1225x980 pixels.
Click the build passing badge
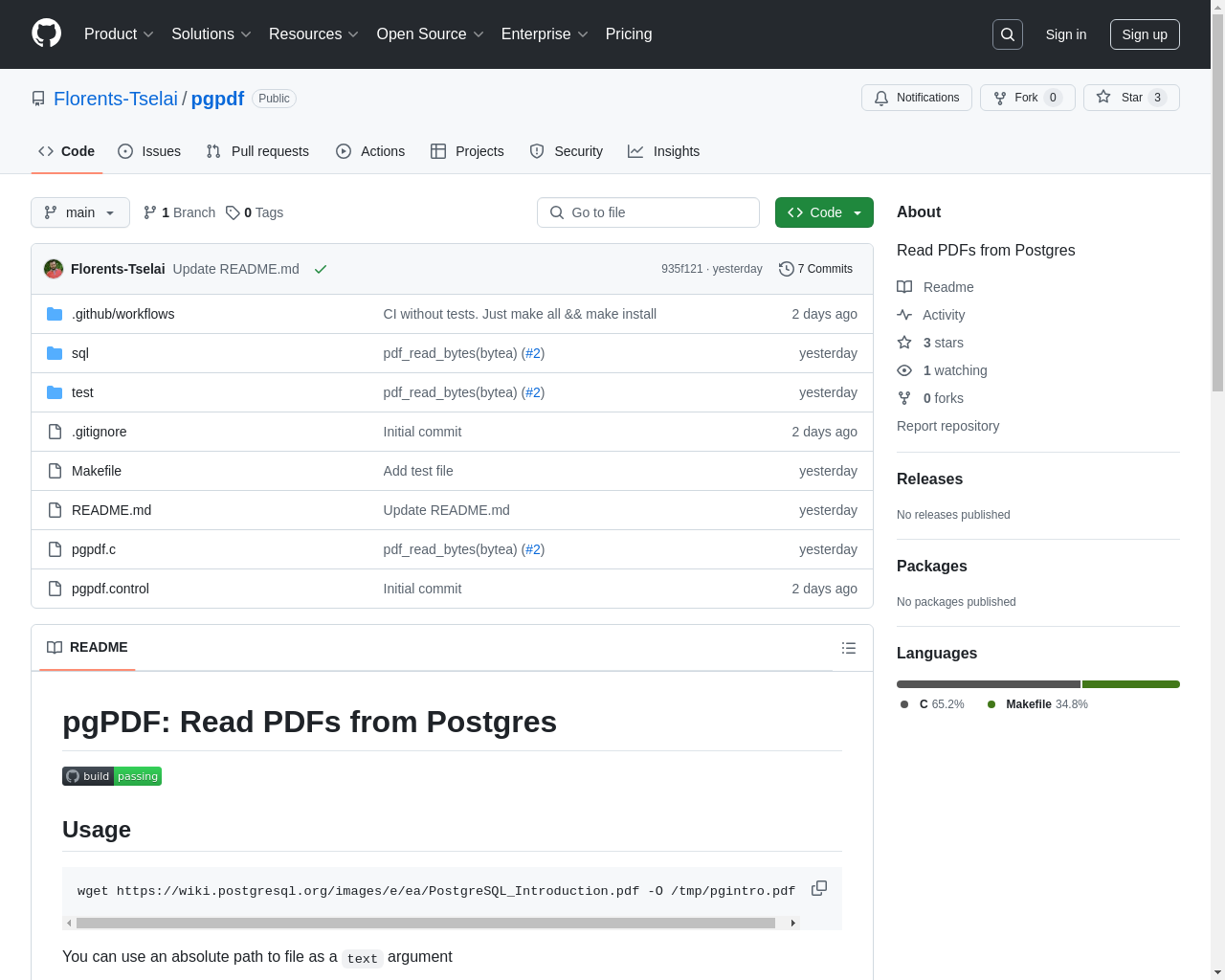click(112, 776)
